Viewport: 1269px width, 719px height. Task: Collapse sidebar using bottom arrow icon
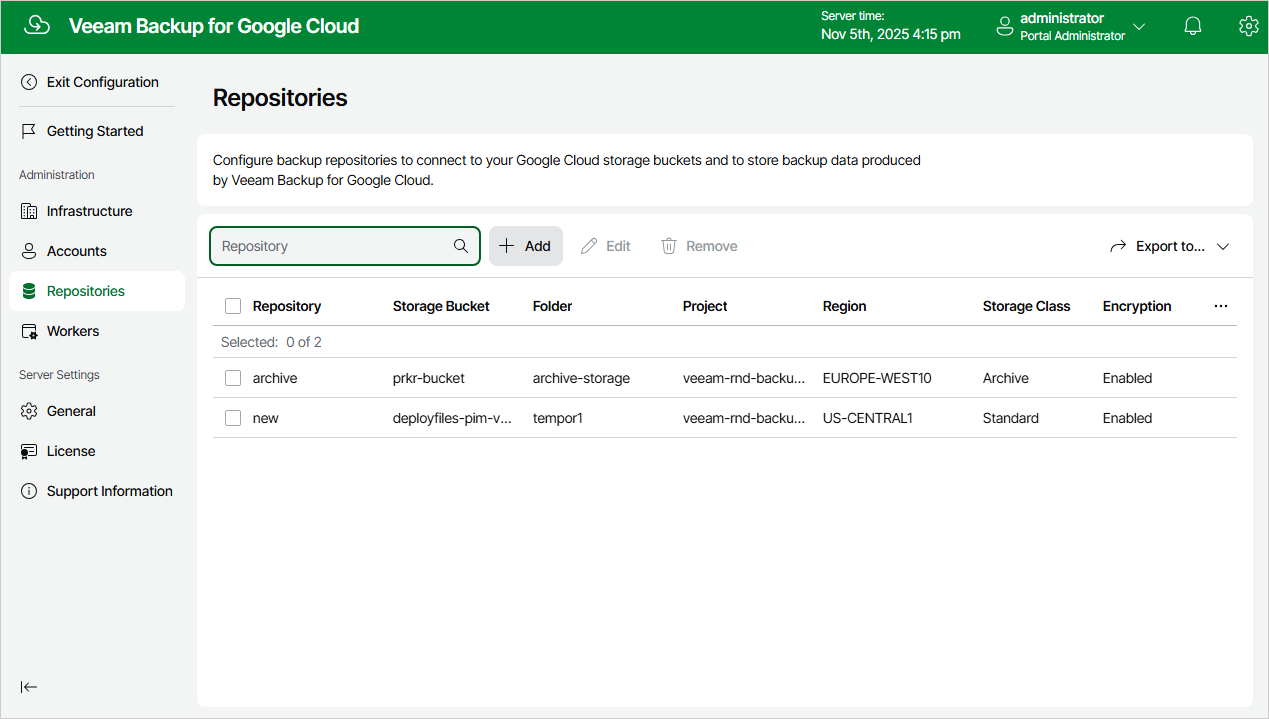tap(29, 687)
